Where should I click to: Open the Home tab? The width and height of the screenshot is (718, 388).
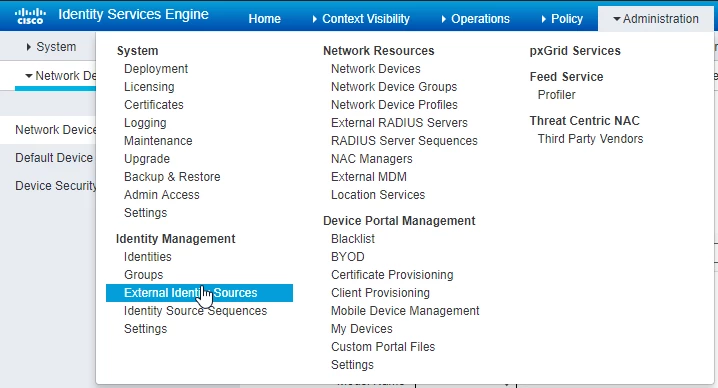(264, 19)
